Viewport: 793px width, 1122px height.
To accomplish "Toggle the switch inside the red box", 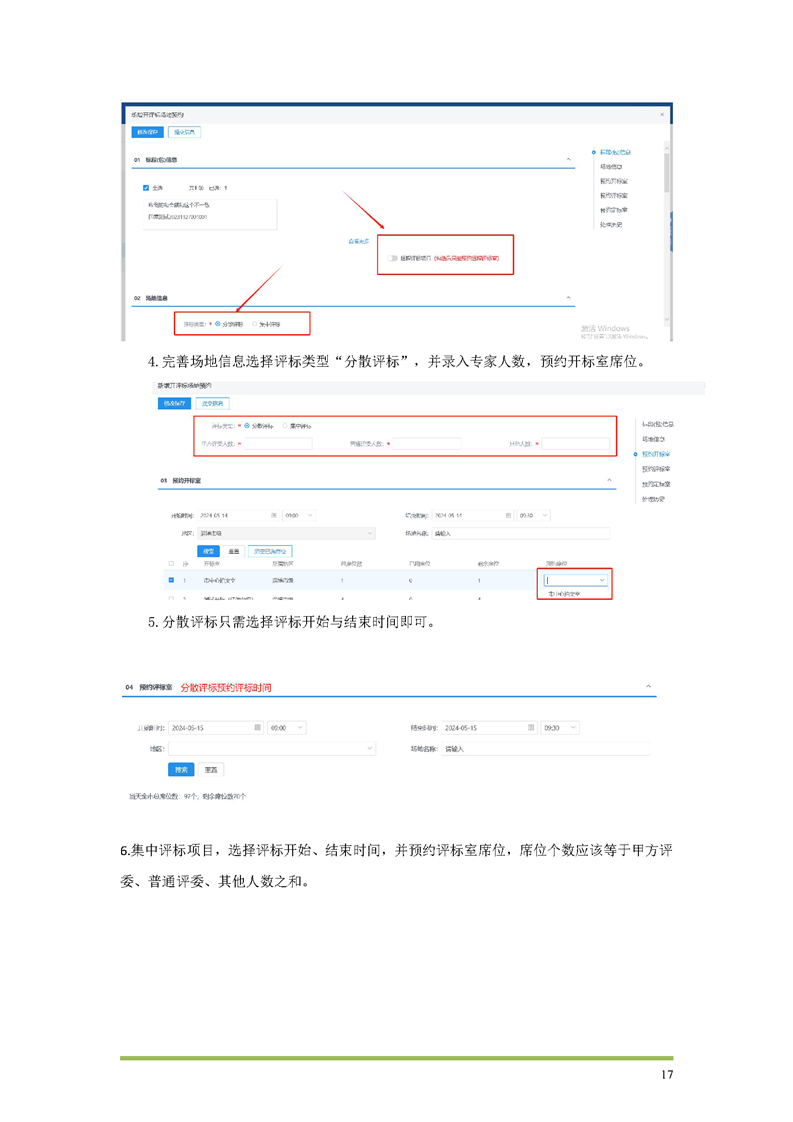I will click(x=392, y=258).
